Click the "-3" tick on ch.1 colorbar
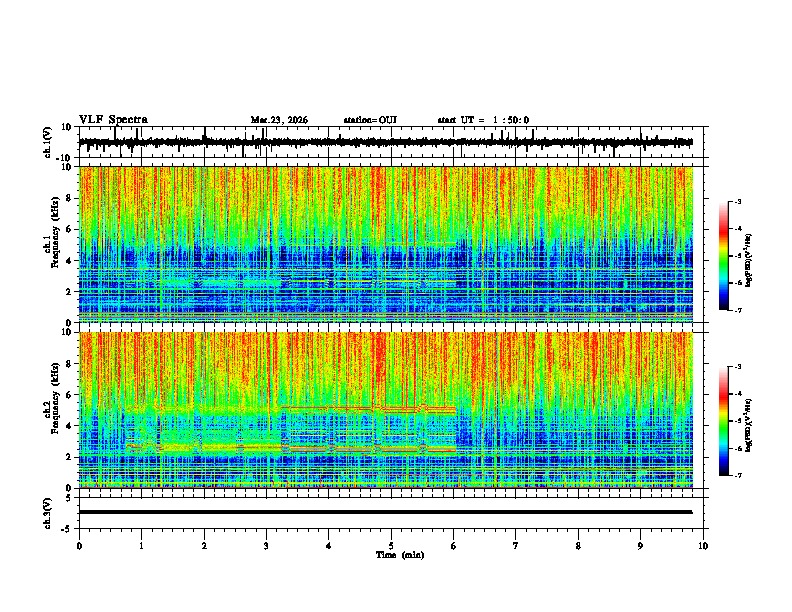The height and width of the screenshot is (612, 792). coord(738,201)
